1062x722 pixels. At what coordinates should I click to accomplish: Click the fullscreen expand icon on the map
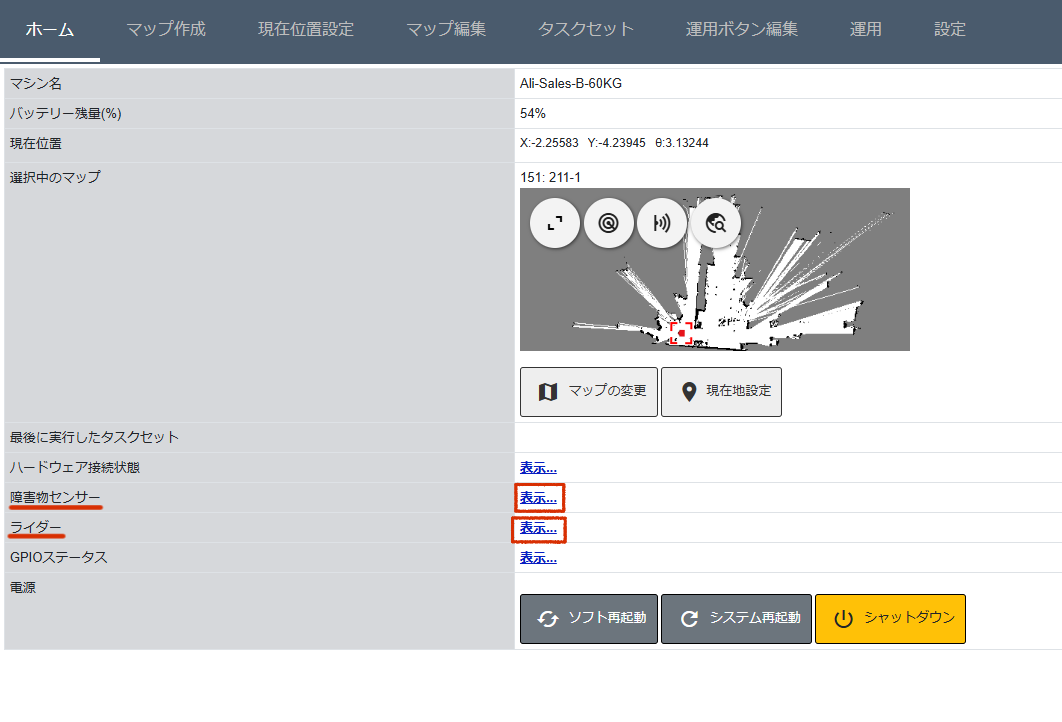click(555, 225)
